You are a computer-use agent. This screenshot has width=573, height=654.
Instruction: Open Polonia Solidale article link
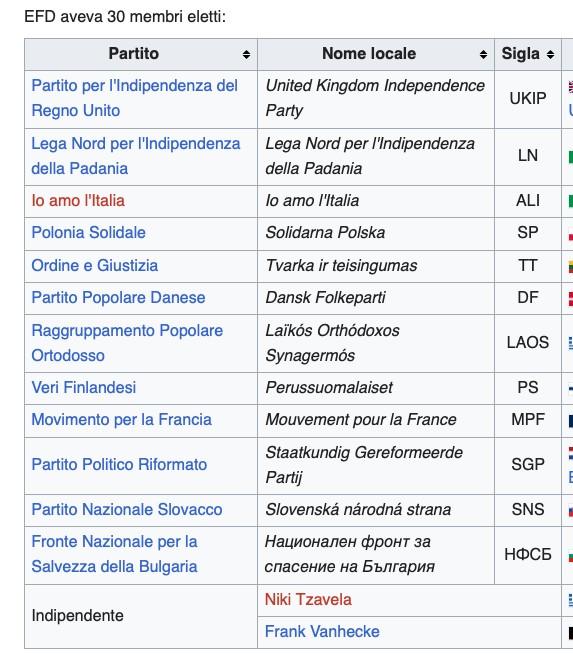[x=88, y=233]
